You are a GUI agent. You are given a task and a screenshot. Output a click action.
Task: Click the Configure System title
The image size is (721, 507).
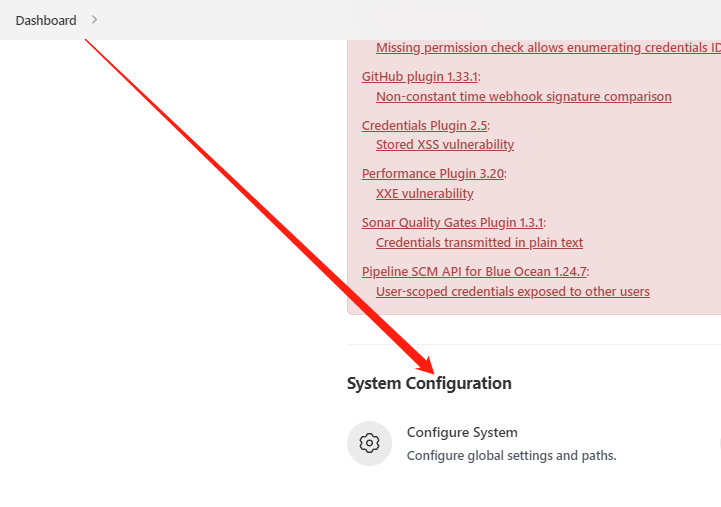coord(462,433)
